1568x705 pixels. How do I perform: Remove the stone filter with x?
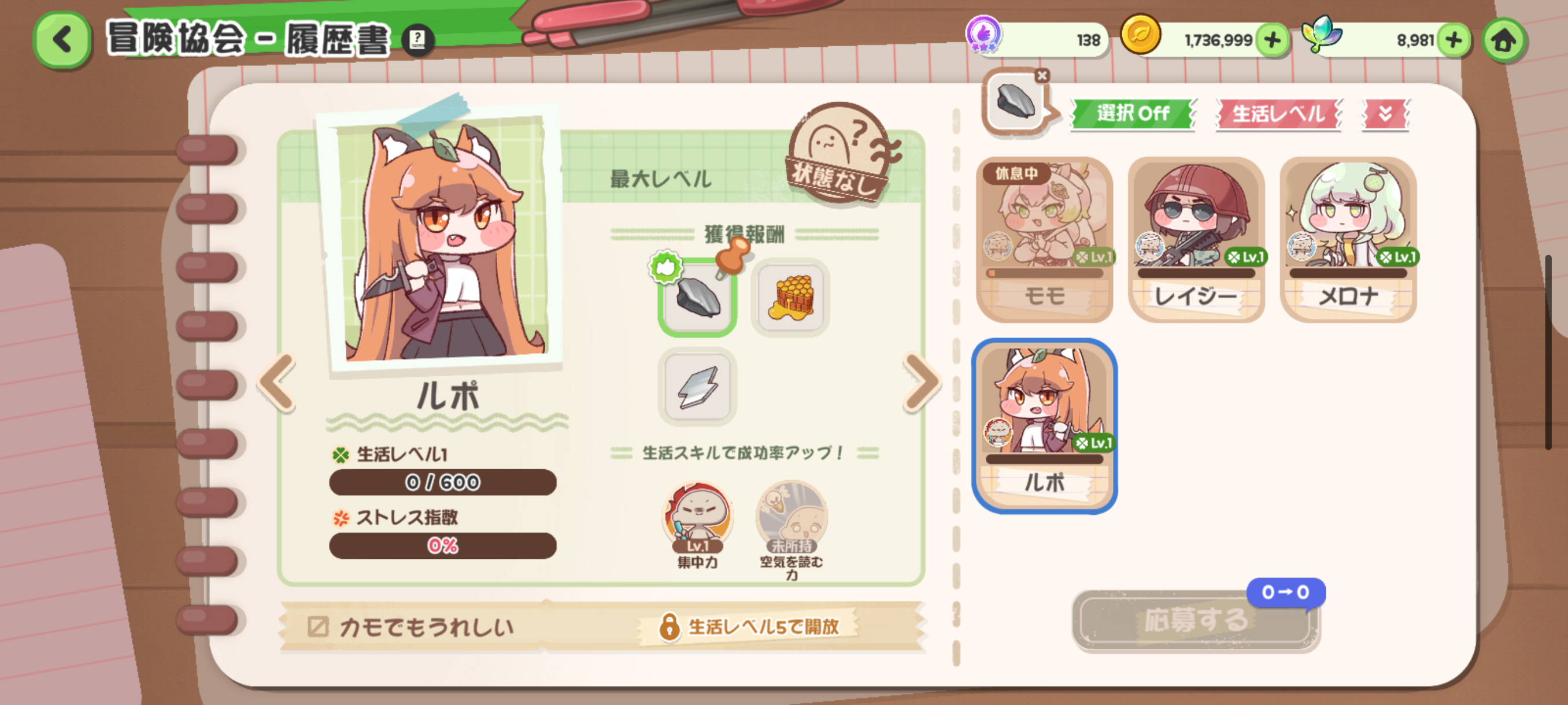1042,76
